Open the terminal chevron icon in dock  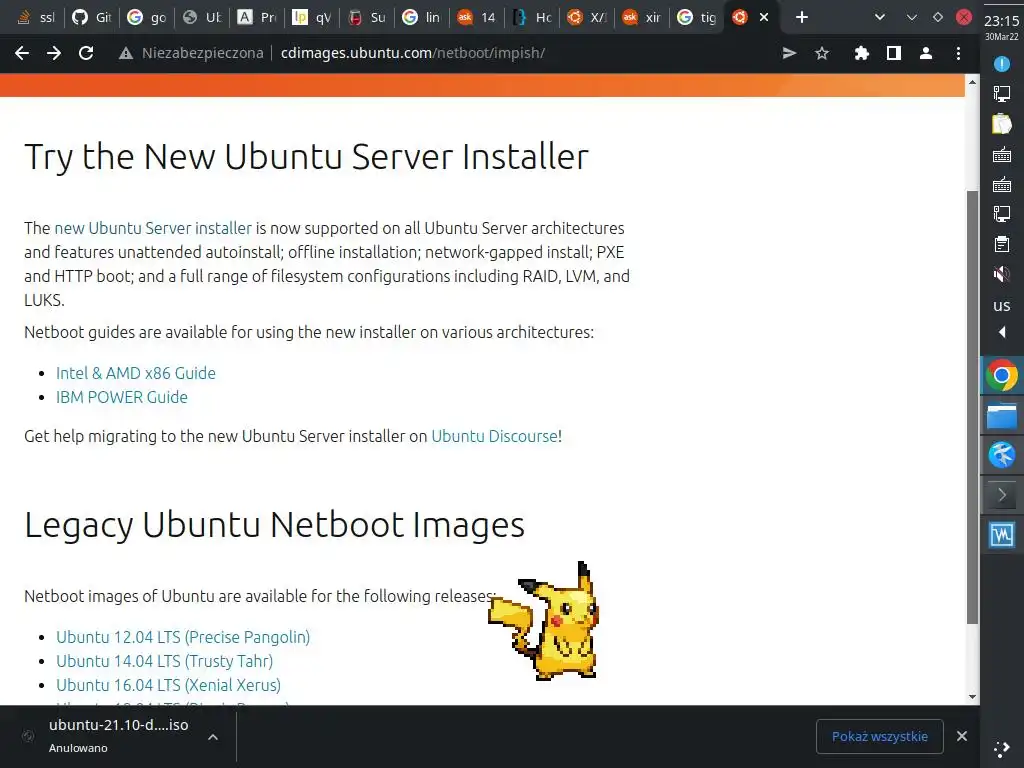tap(1002, 495)
